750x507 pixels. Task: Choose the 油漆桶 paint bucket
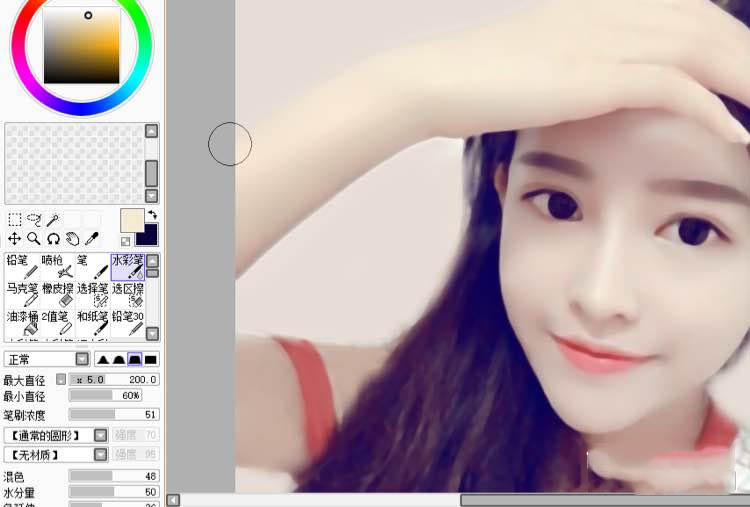[x=22, y=323]
